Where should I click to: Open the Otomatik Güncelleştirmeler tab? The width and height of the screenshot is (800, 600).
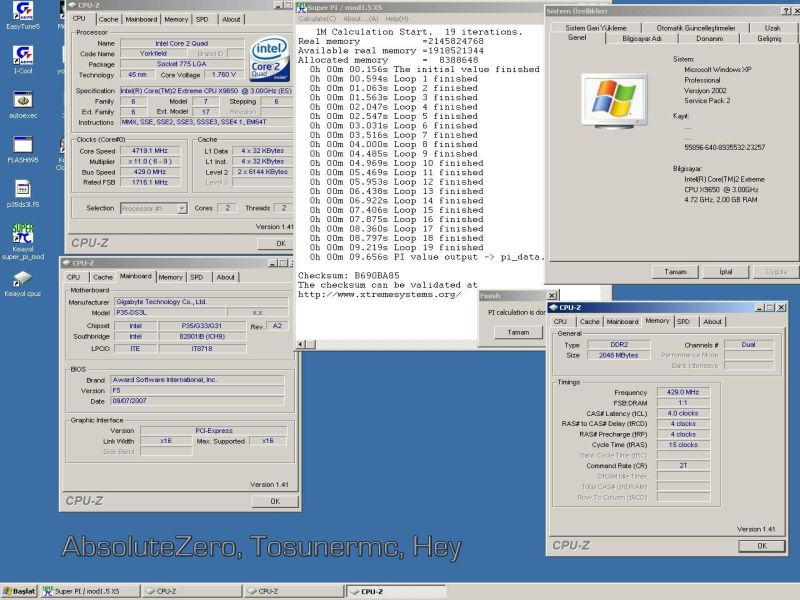696,28
